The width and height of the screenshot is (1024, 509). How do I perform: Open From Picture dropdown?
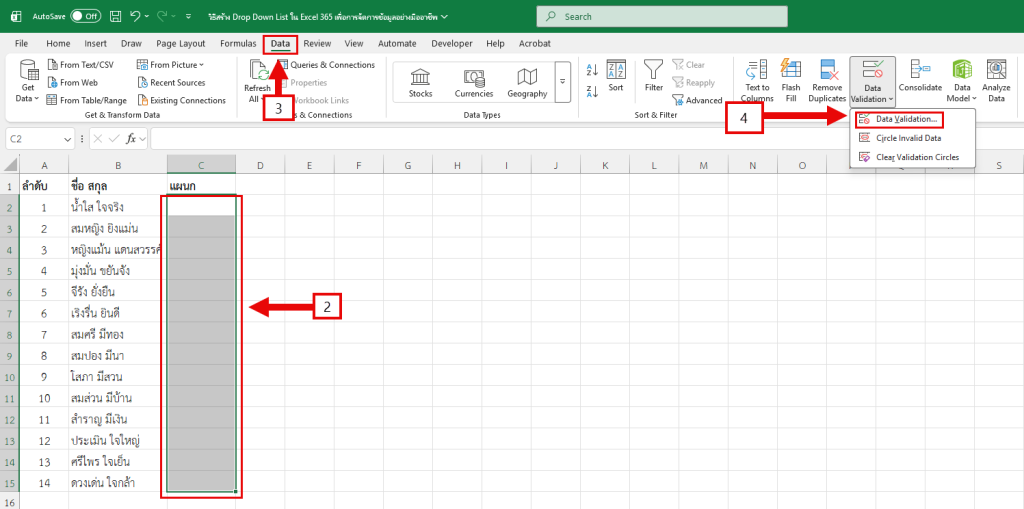pos(170,65)
